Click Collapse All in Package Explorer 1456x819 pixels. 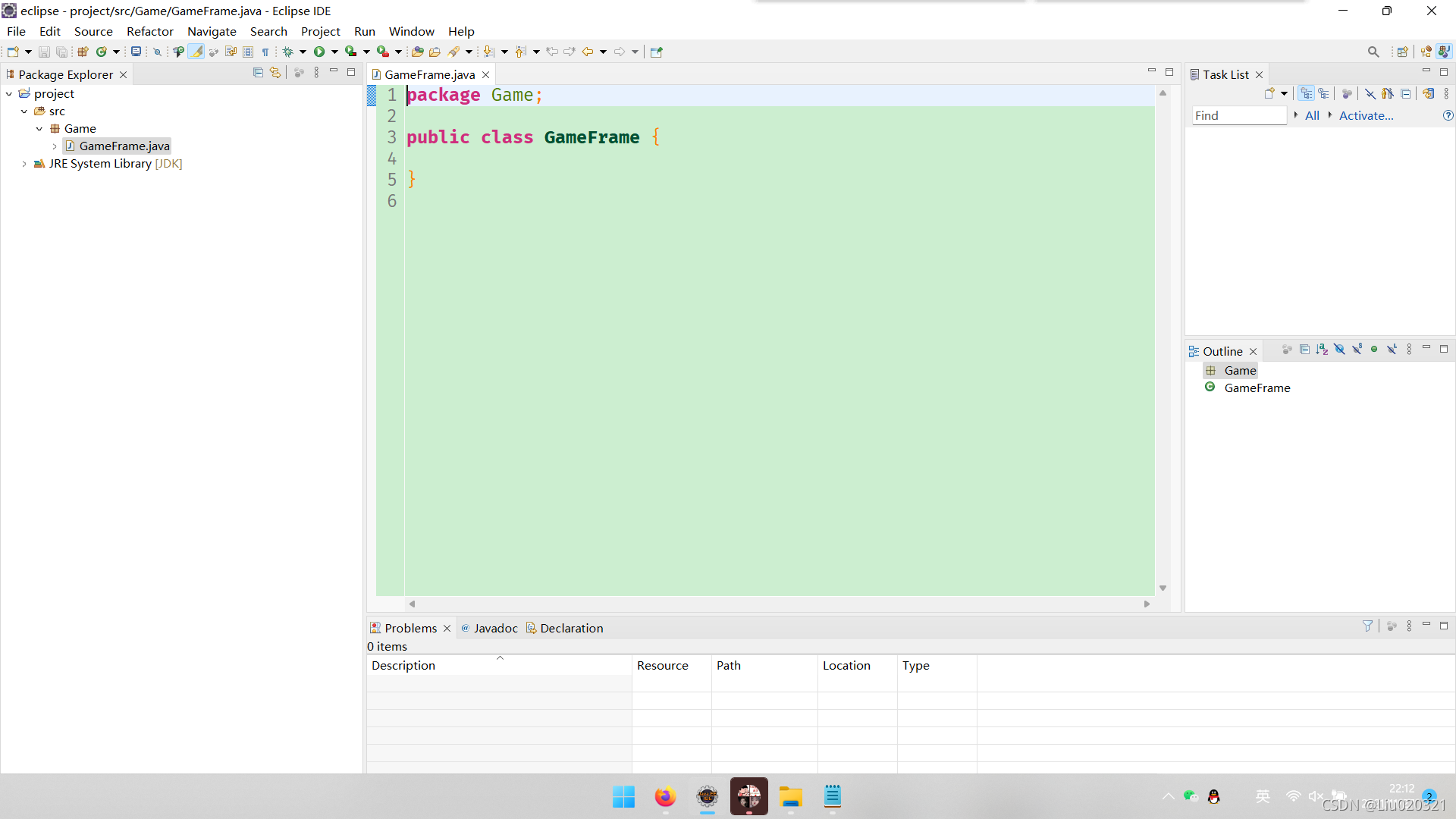click(x=258, y=73)
